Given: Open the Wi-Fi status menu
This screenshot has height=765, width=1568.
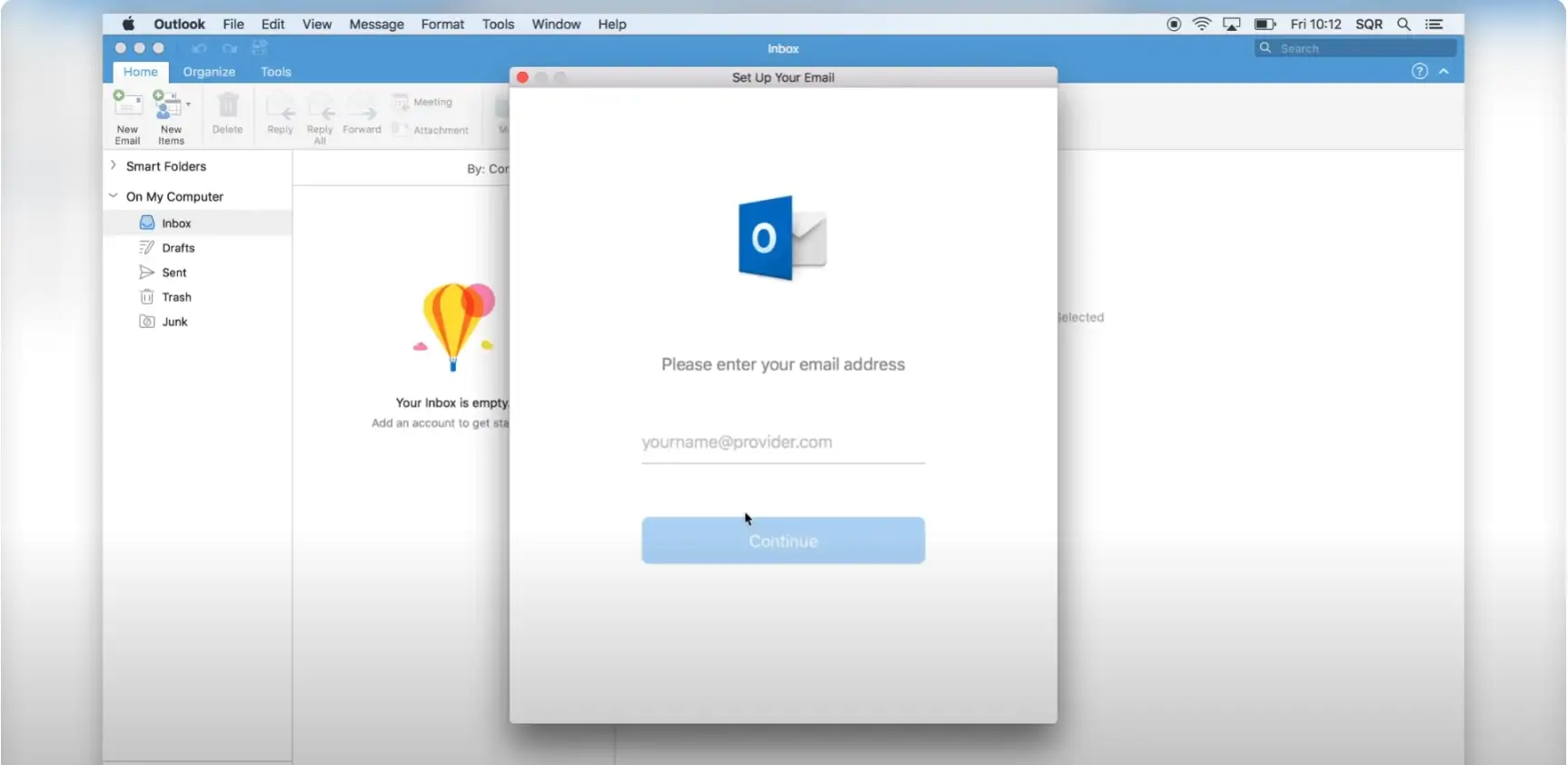Looking at the screenshot, I should coord(1202,25).
